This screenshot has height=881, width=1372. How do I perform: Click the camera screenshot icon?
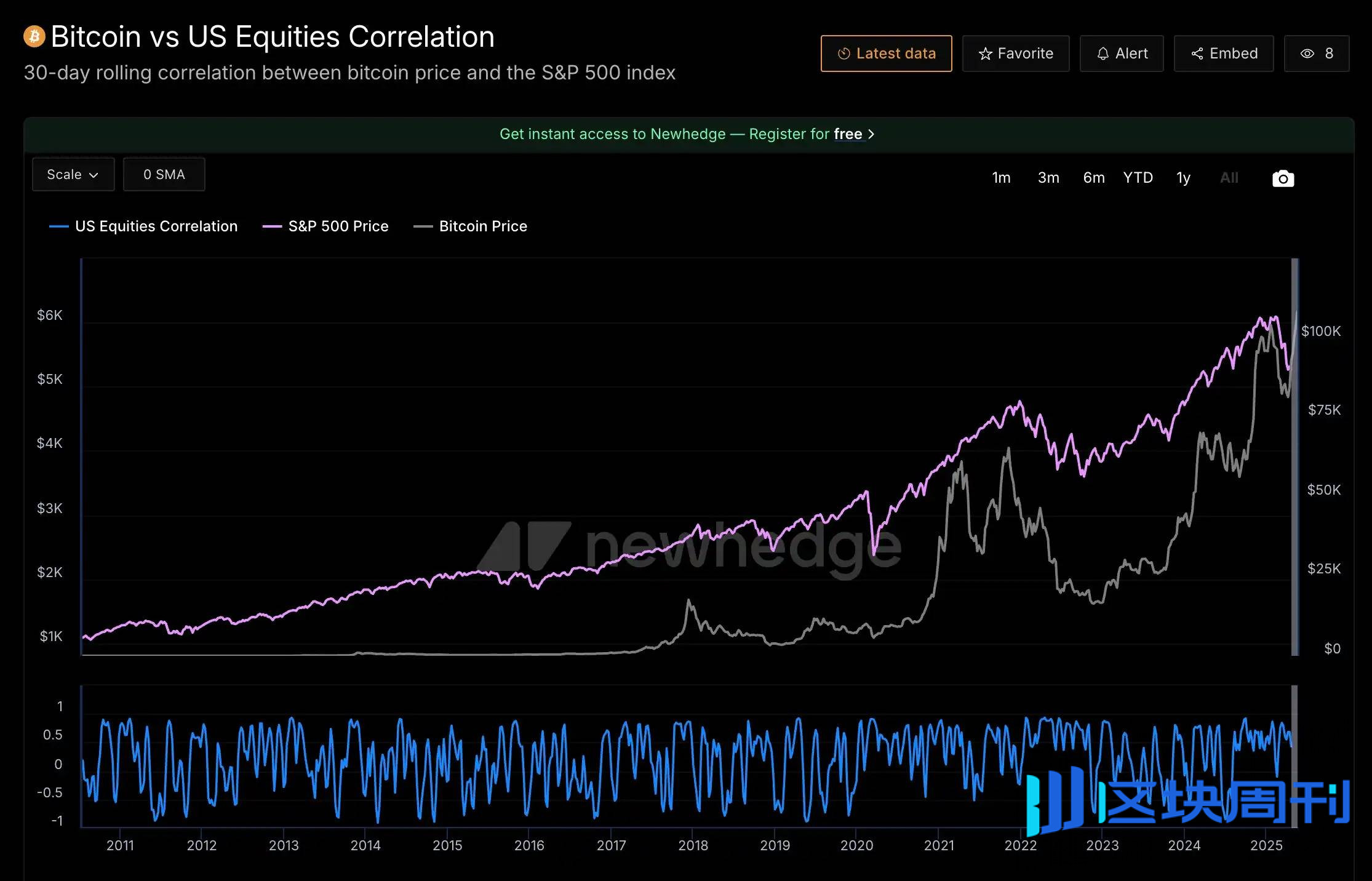click(1283, 178)
